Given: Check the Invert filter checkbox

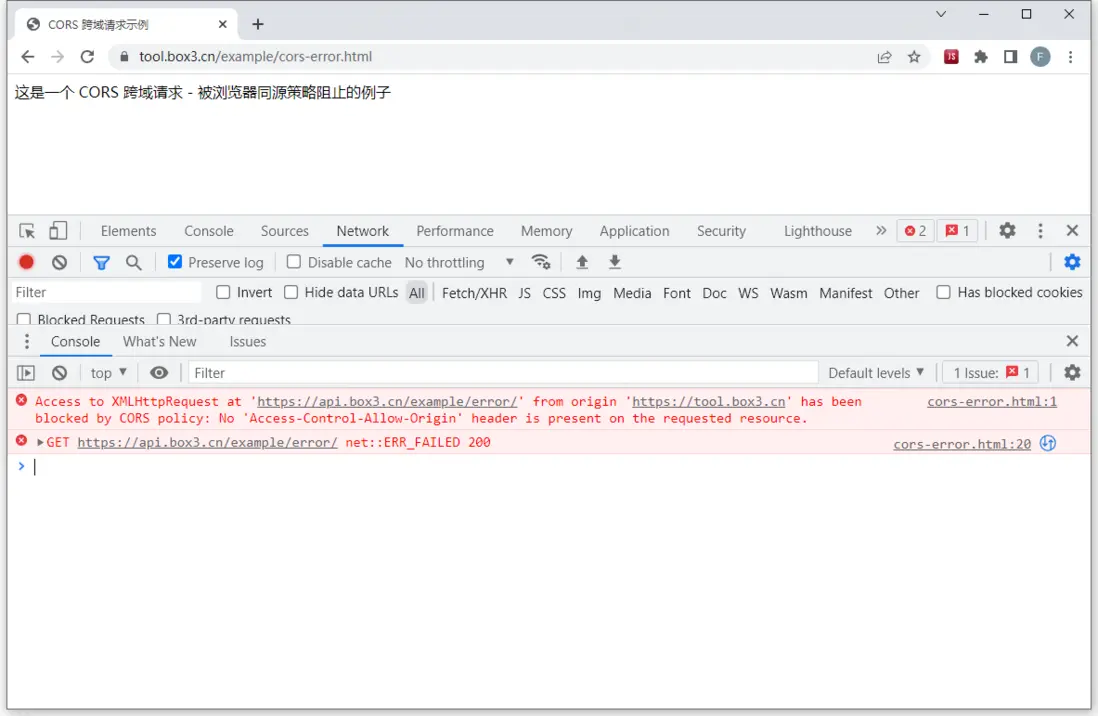Looking at the screenshot, I should coord(223,292).
